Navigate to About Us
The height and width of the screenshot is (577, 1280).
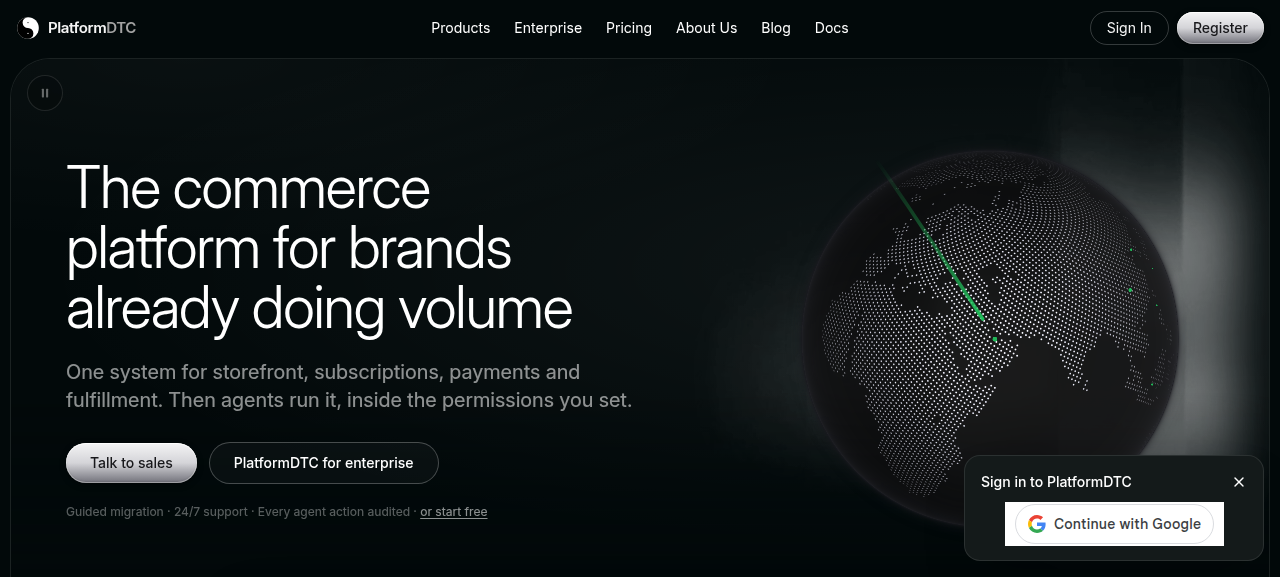point(706,28)
